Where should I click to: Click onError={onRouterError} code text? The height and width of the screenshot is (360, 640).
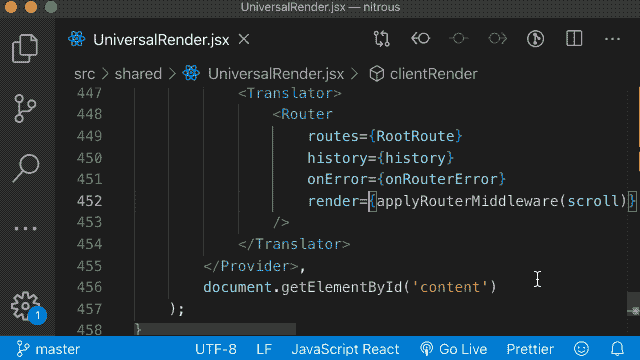407,179
